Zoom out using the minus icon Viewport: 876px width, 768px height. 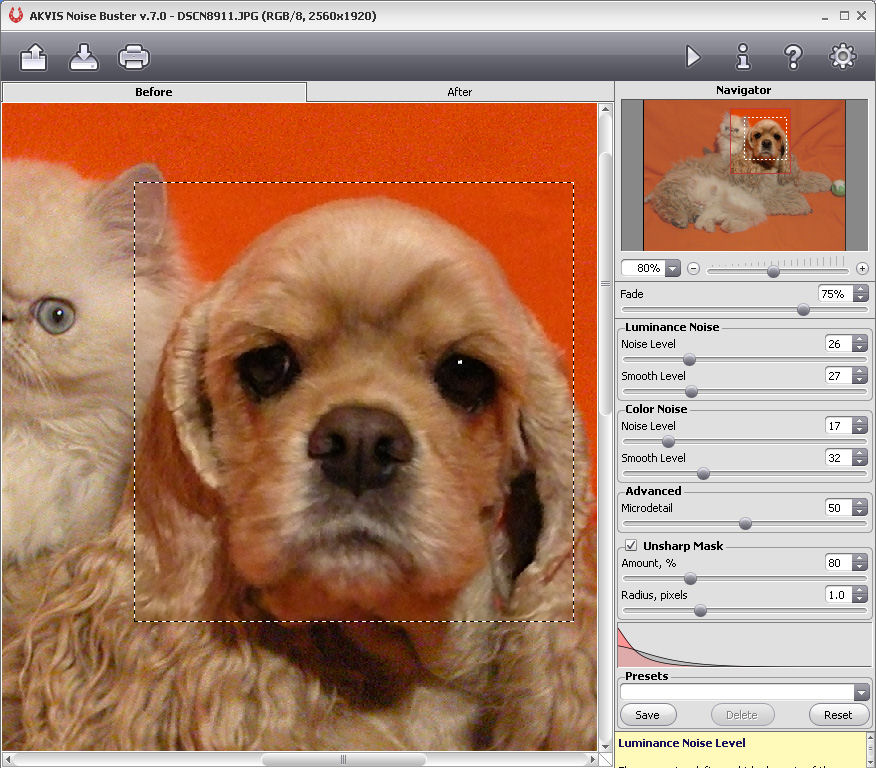(693, 269)
